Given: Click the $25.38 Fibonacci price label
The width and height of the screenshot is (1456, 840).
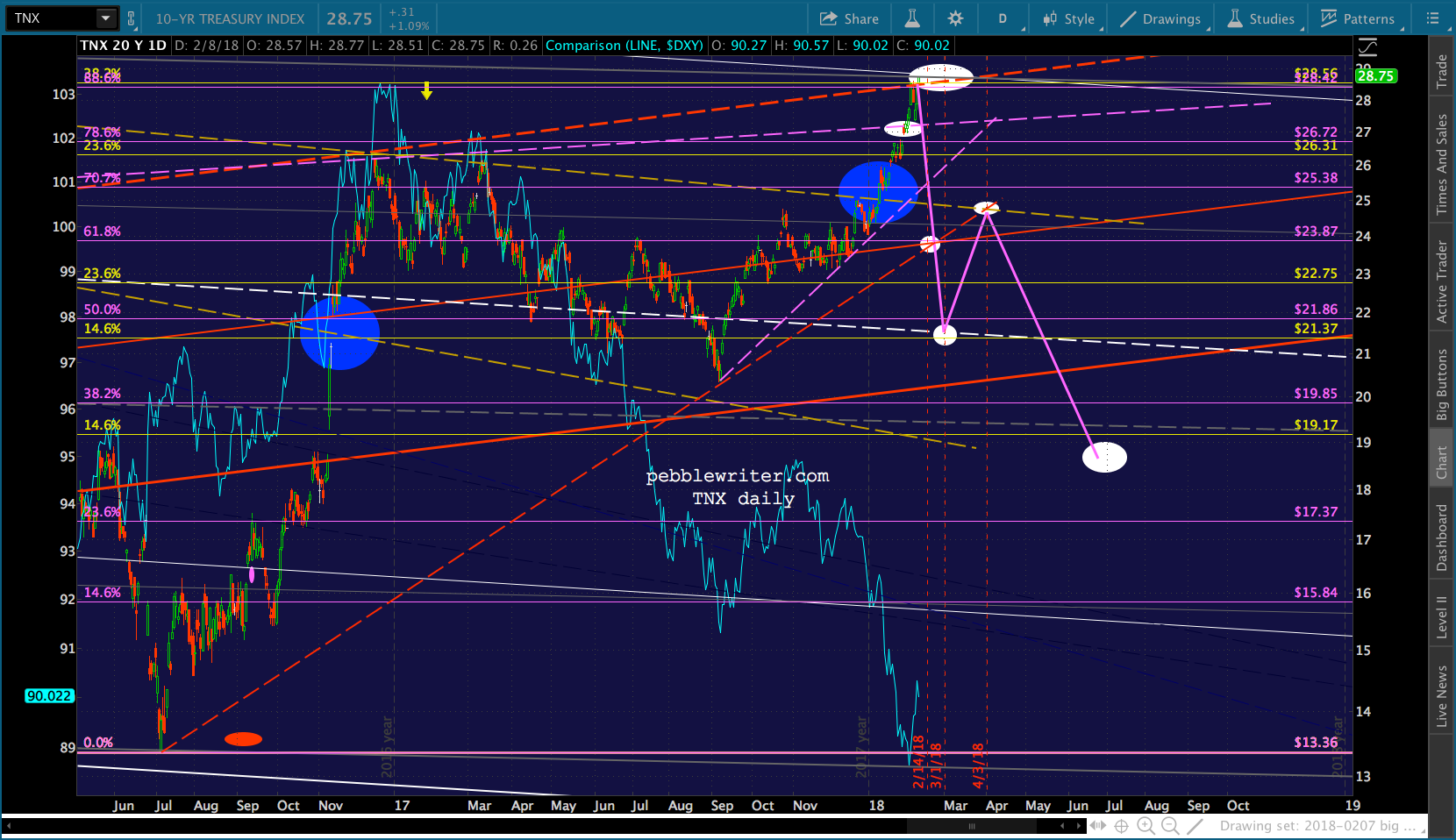Looking at the screenshot, I should [1316, 178].
